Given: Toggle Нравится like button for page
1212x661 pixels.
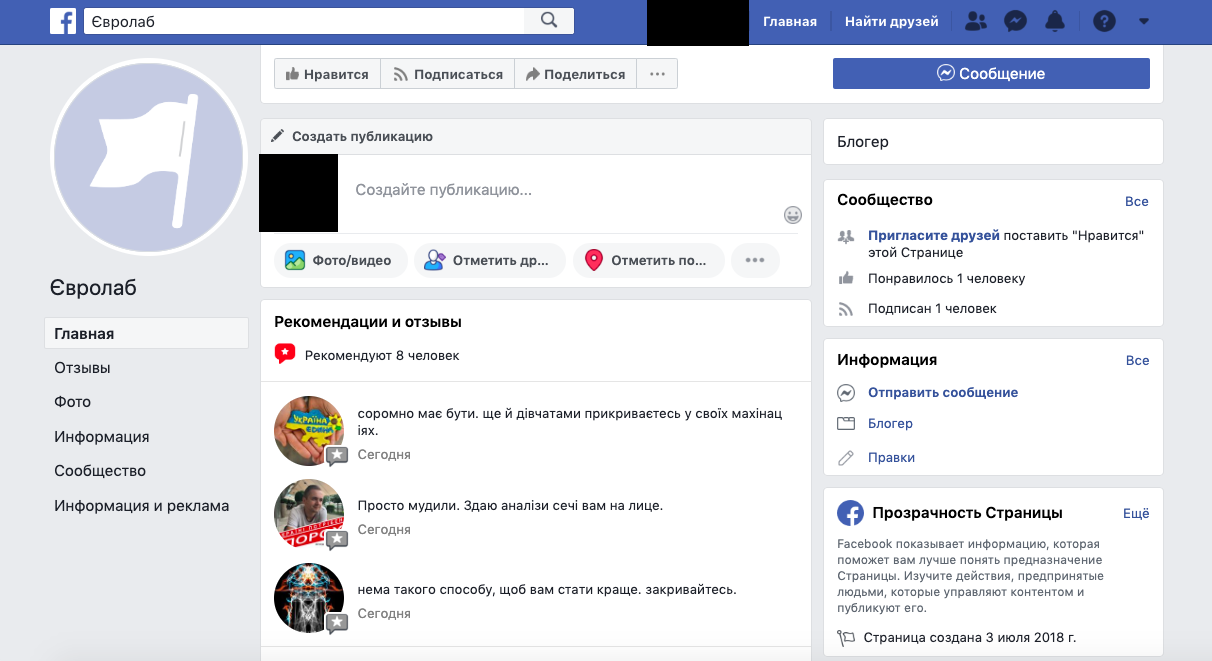Looking at the screenshot, I should pyautogui.click(x=327, y=74).
